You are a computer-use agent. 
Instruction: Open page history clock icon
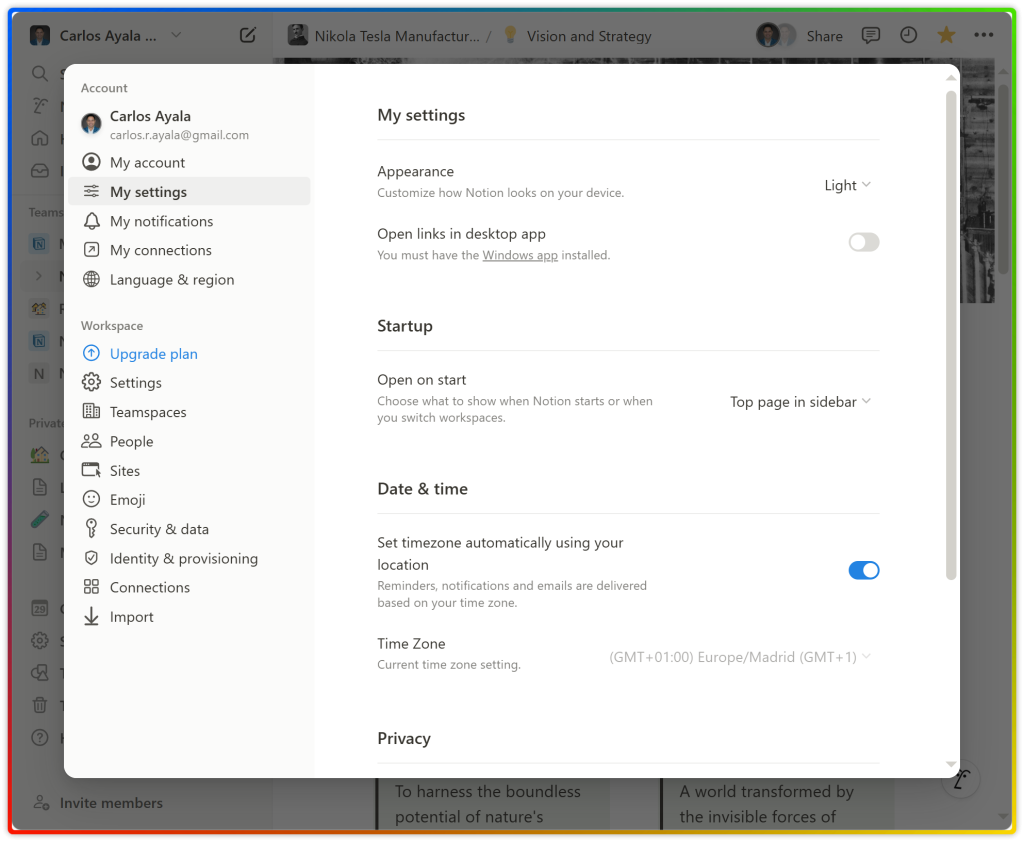pos(908,35)
